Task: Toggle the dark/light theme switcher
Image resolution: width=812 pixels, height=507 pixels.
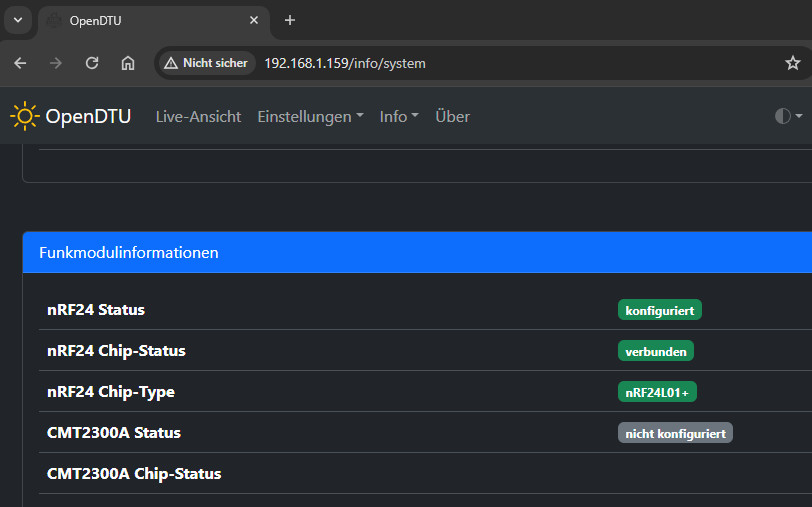Action: point(788,116)
